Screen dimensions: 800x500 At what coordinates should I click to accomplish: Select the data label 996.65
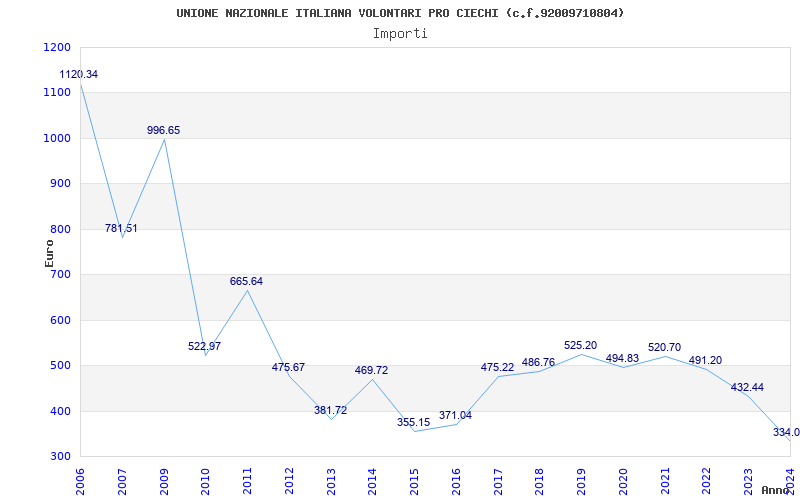pos(163,130)
